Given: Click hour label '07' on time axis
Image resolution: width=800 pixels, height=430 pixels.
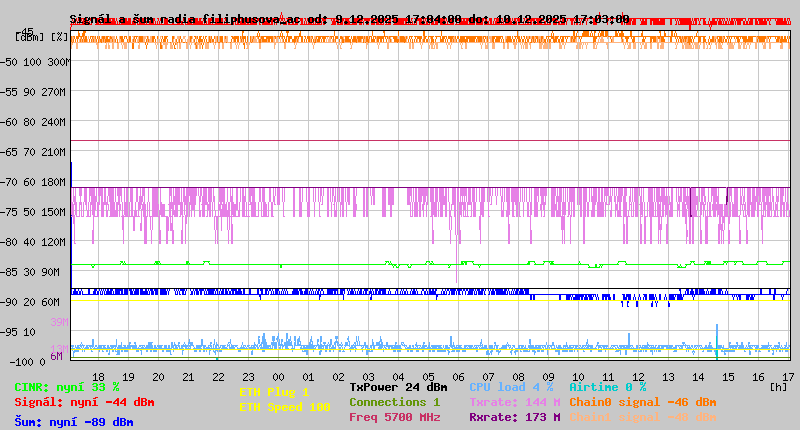Looking at the screenshot, I should coord(488,377).
